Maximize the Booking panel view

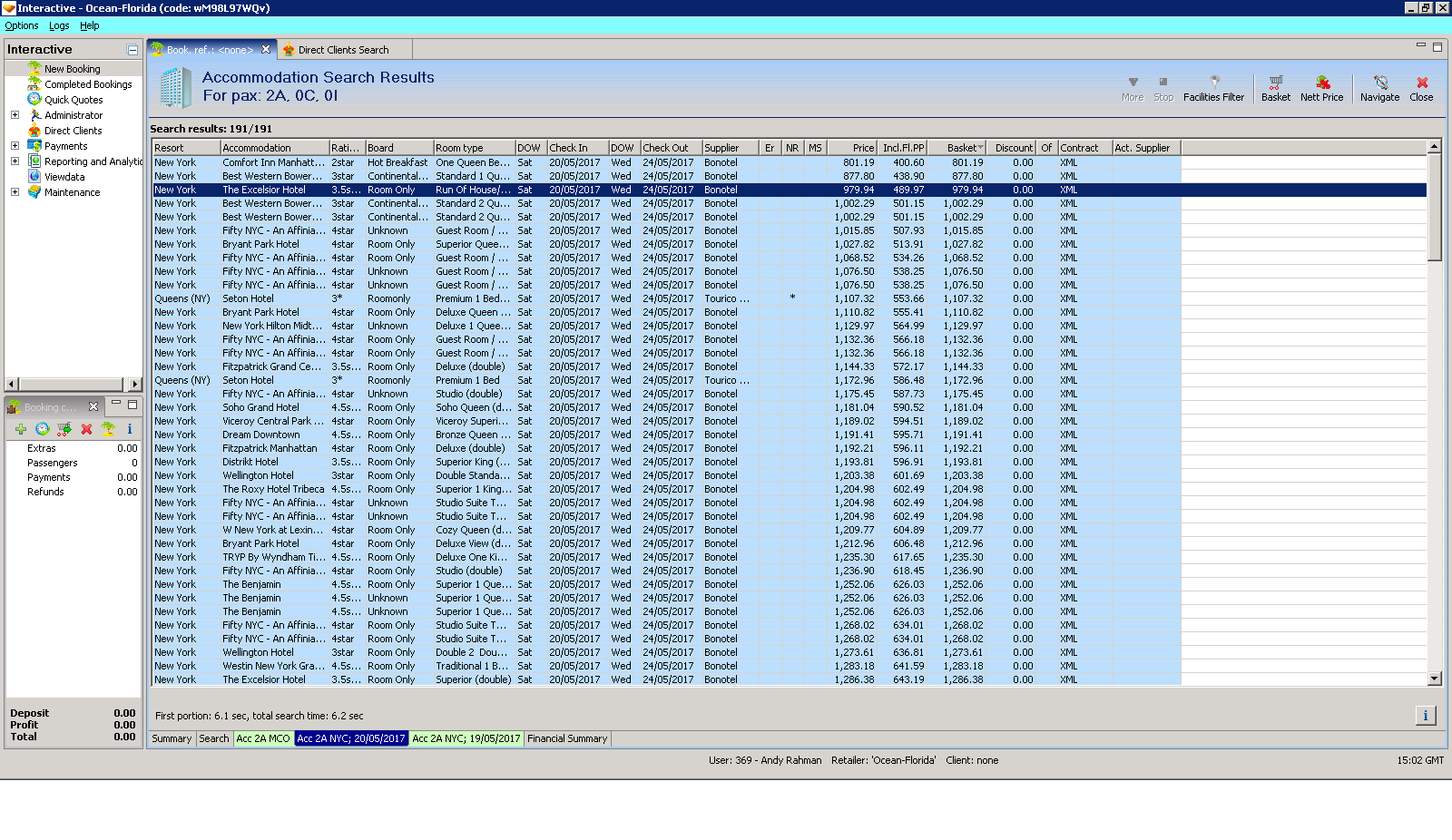132,405
